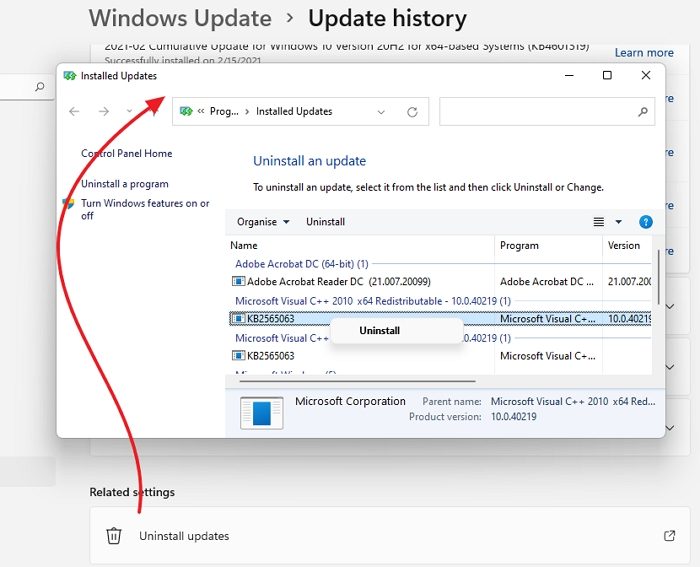Click trash can icon beside Uninstall updates
Viewport: 700px width, 567px height.
(113, 535)
